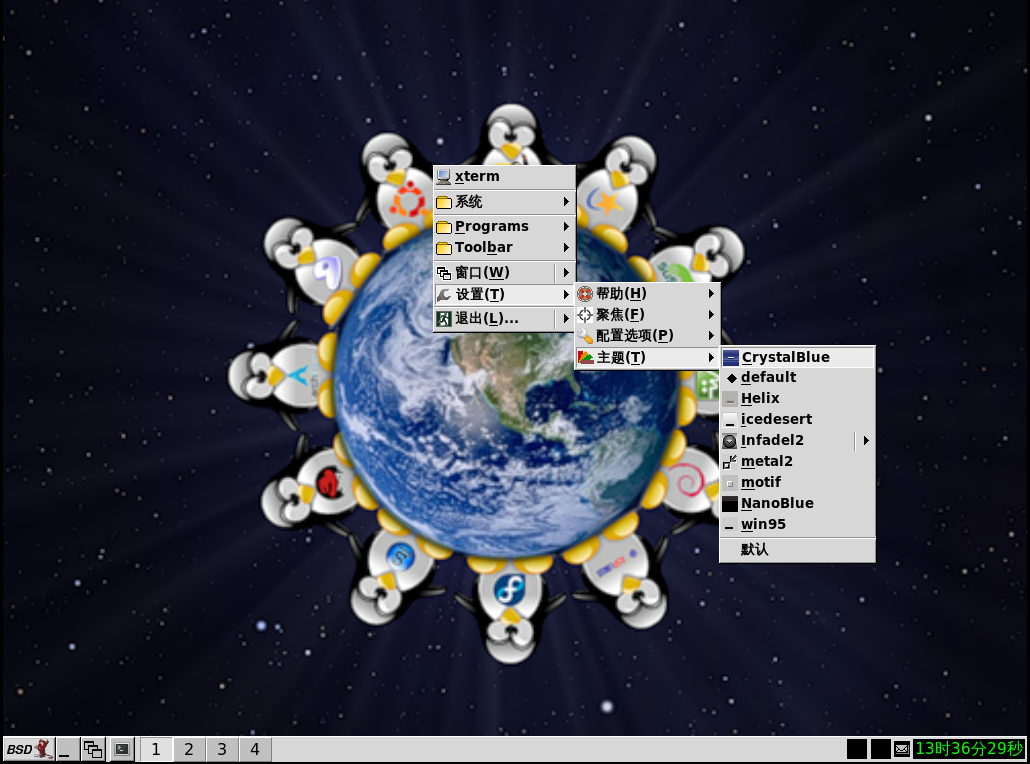Choose 默认 at bottom of theme list

click(x=798, y=550)
